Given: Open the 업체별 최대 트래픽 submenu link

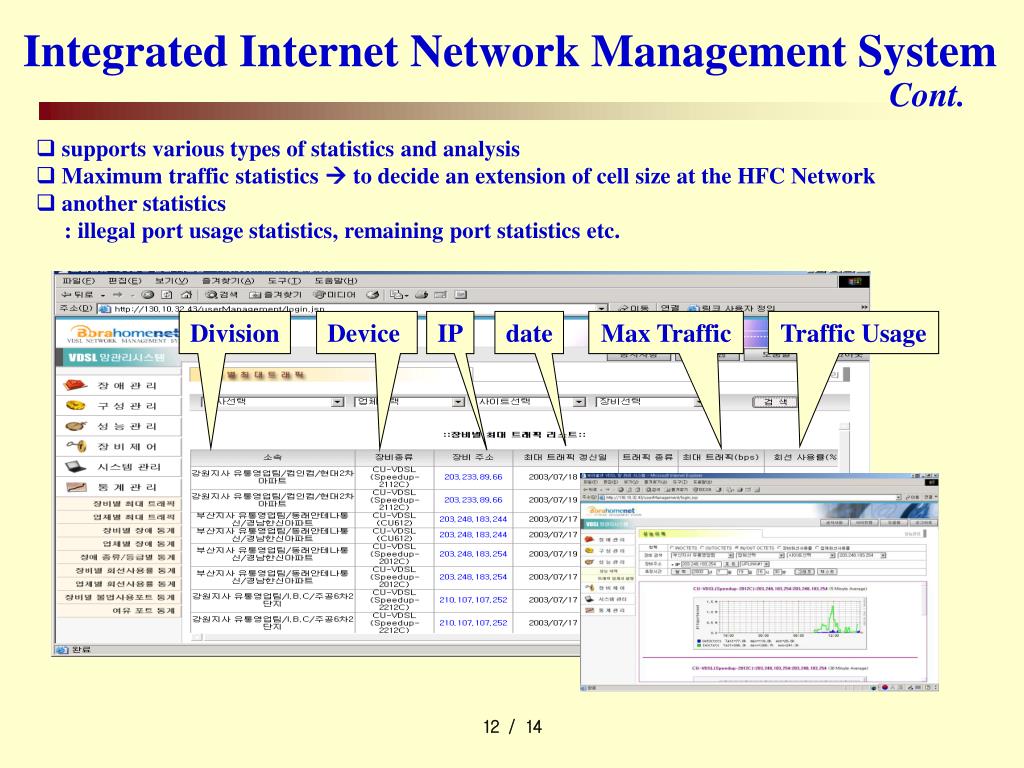Looking at the screenshot, I should pos(134,517).
